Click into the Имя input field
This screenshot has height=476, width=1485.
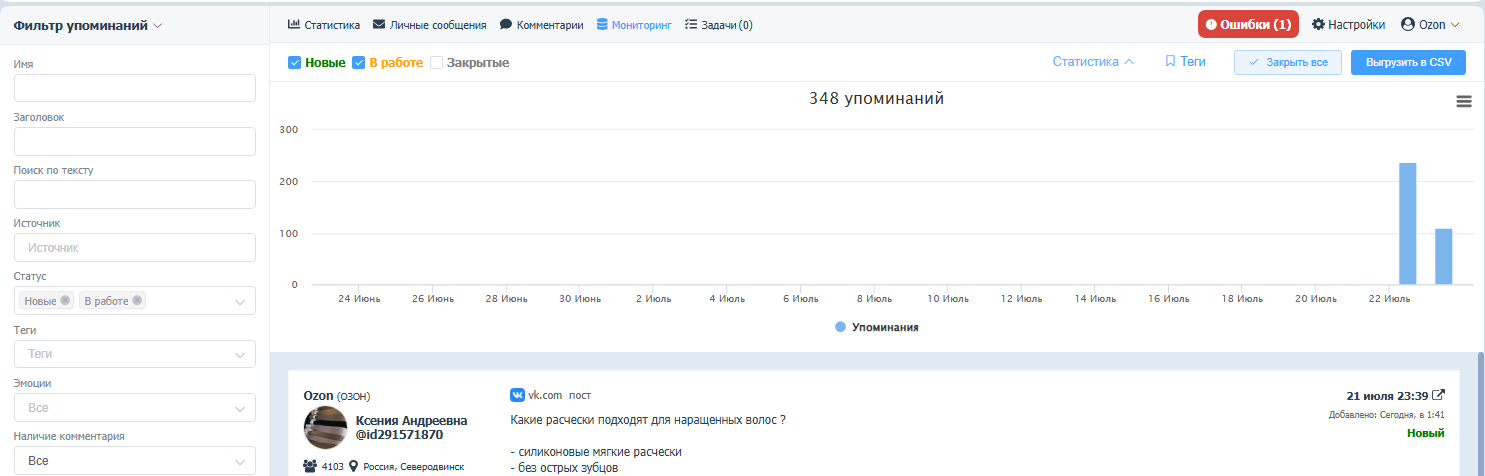(x=135, y=88)
